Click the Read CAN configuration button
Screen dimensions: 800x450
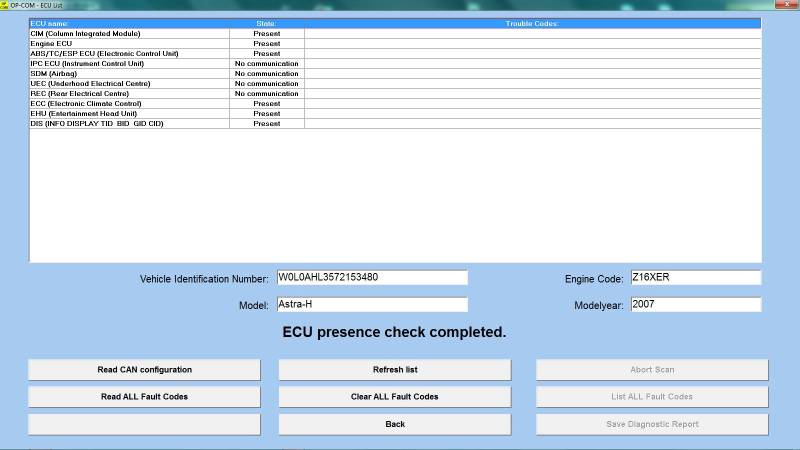pos(144,370)
